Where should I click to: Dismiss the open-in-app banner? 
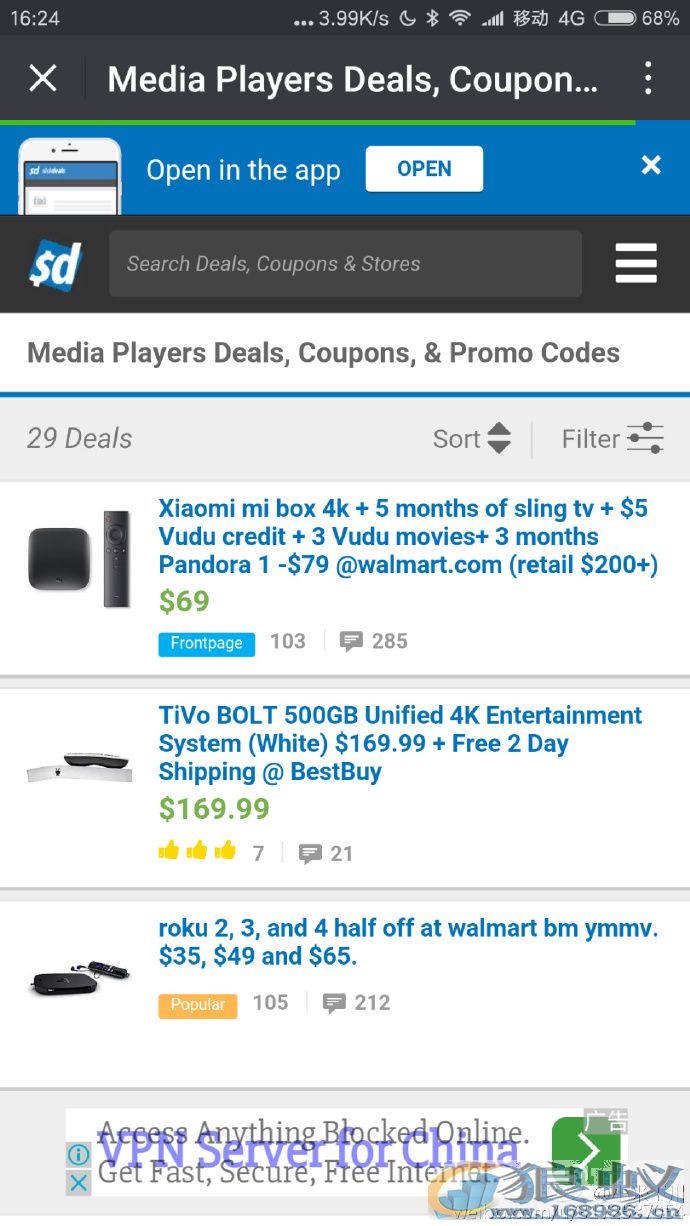click(x=651, y=165)
